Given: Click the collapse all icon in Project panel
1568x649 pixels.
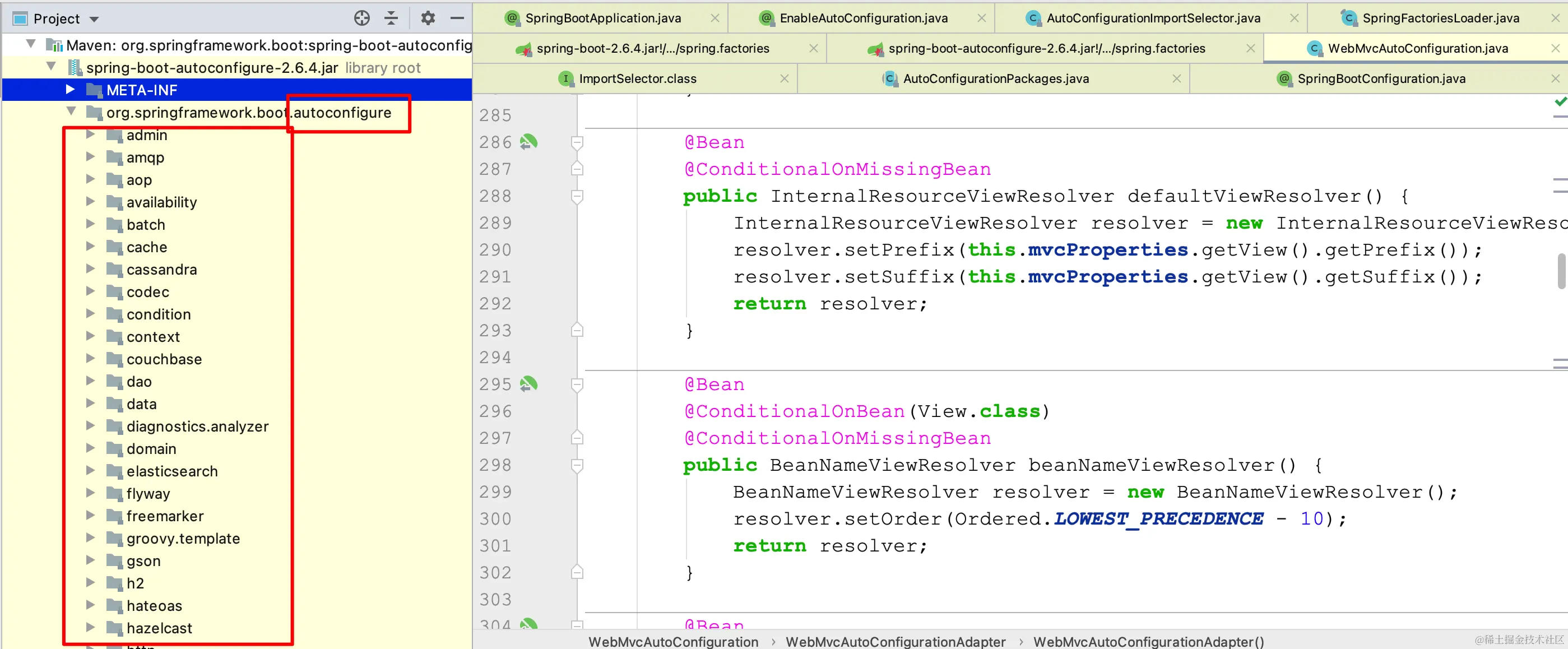Looking at the screenshot, I should (391, 18).
